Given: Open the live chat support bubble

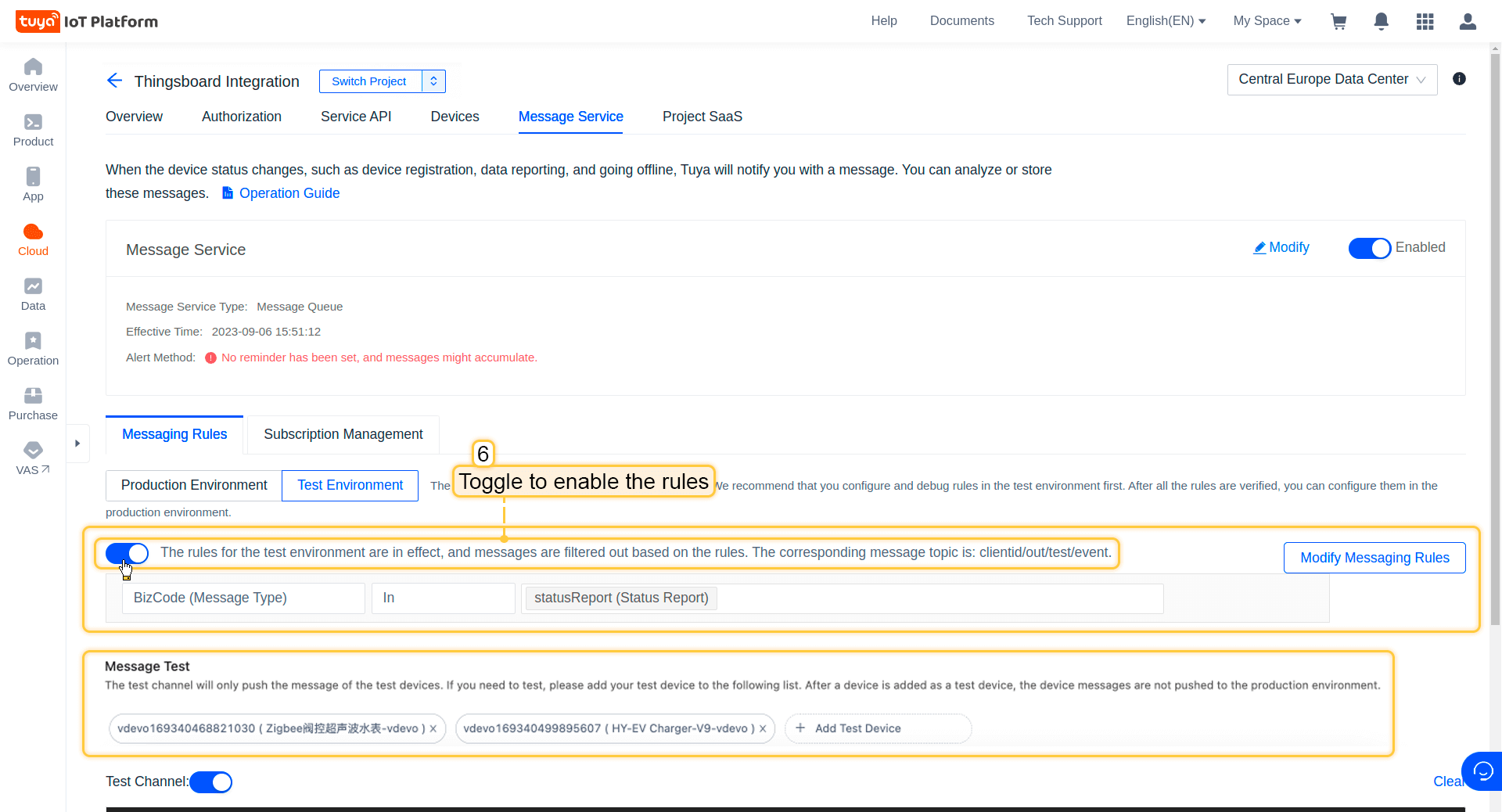Looking at the screenshot, I should [x=1482, y=772].
